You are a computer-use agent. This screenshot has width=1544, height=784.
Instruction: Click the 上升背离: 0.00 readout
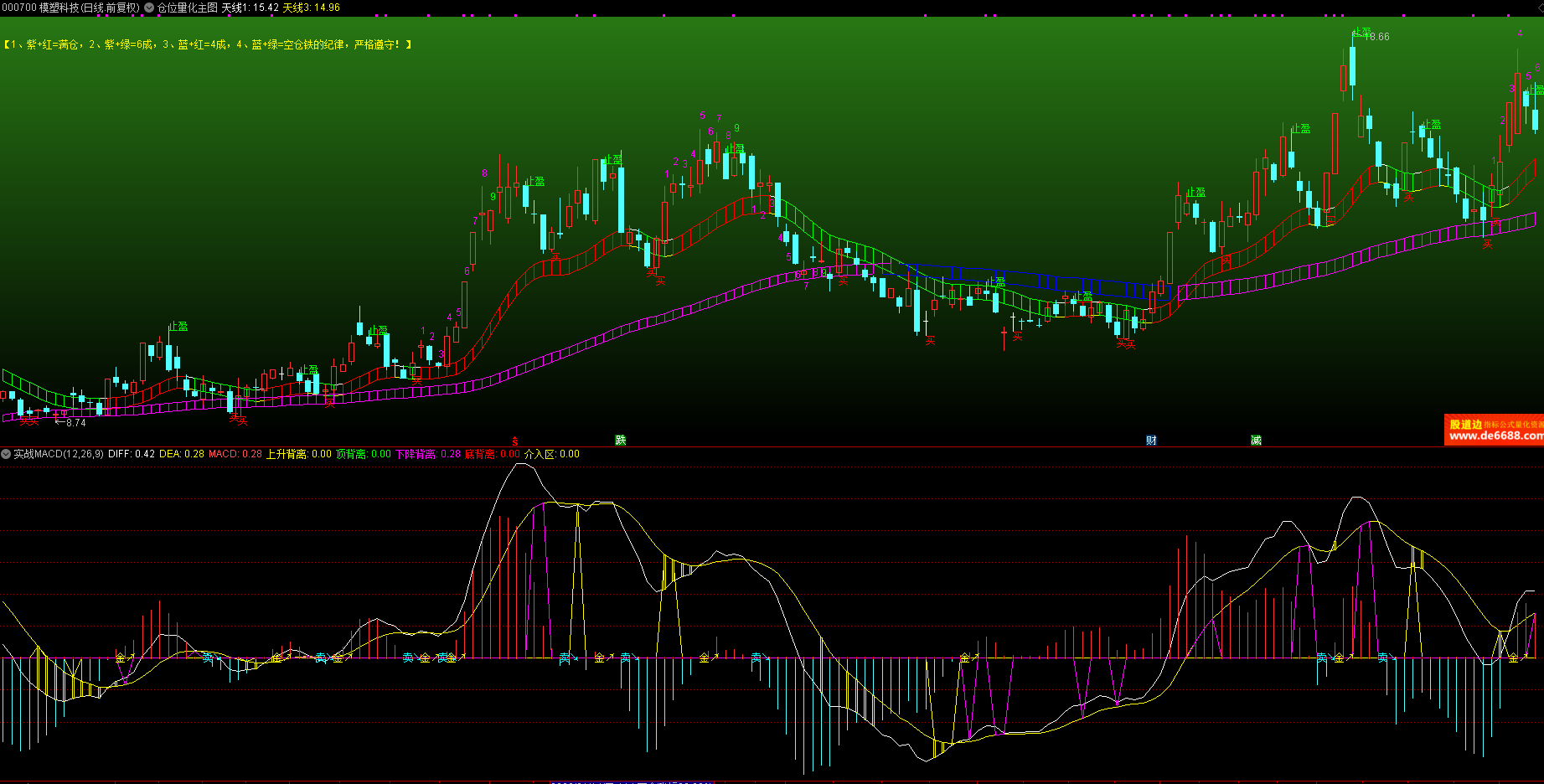(x=299, y=454)
